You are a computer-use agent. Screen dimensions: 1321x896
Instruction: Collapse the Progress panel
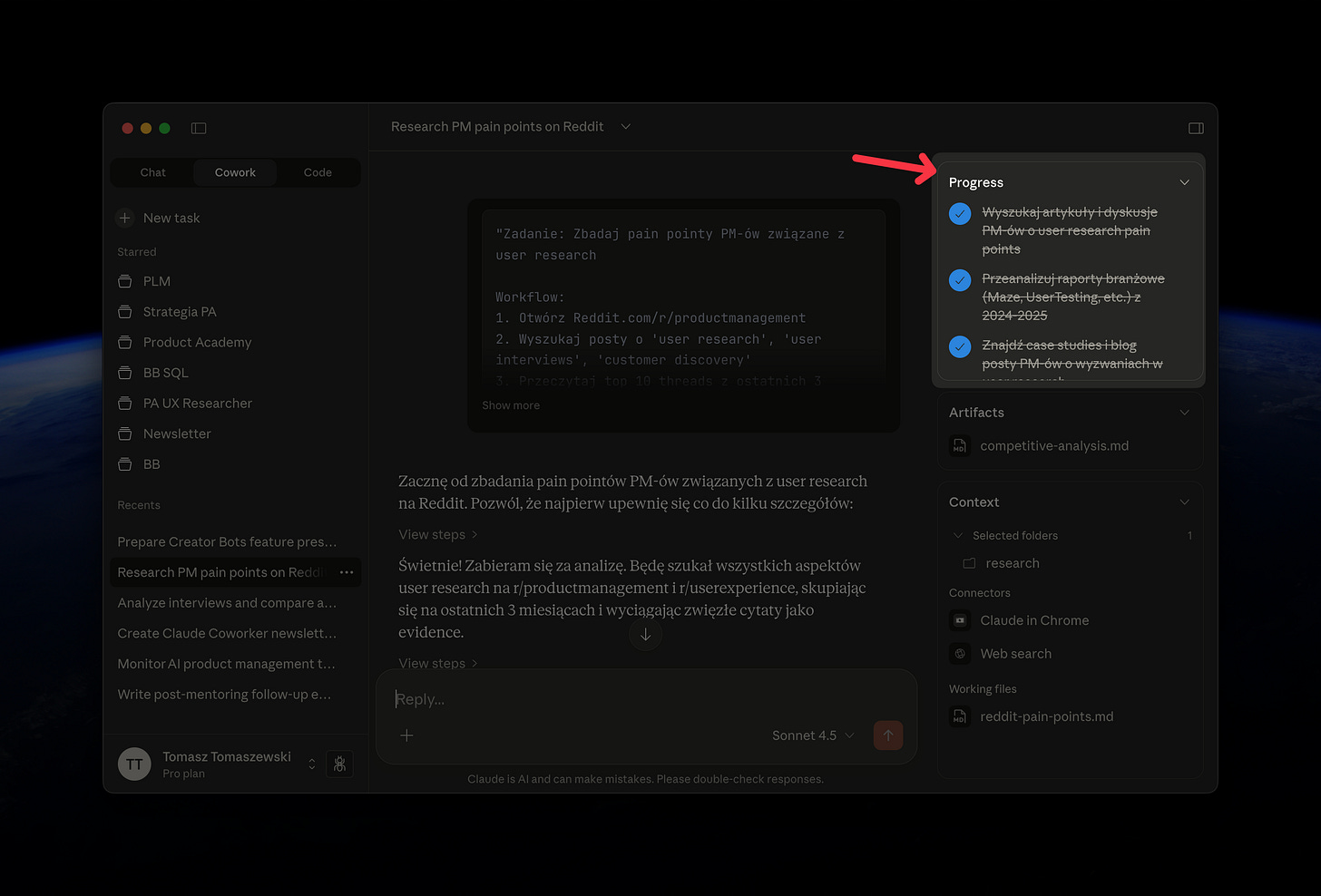coord(1184,182)
